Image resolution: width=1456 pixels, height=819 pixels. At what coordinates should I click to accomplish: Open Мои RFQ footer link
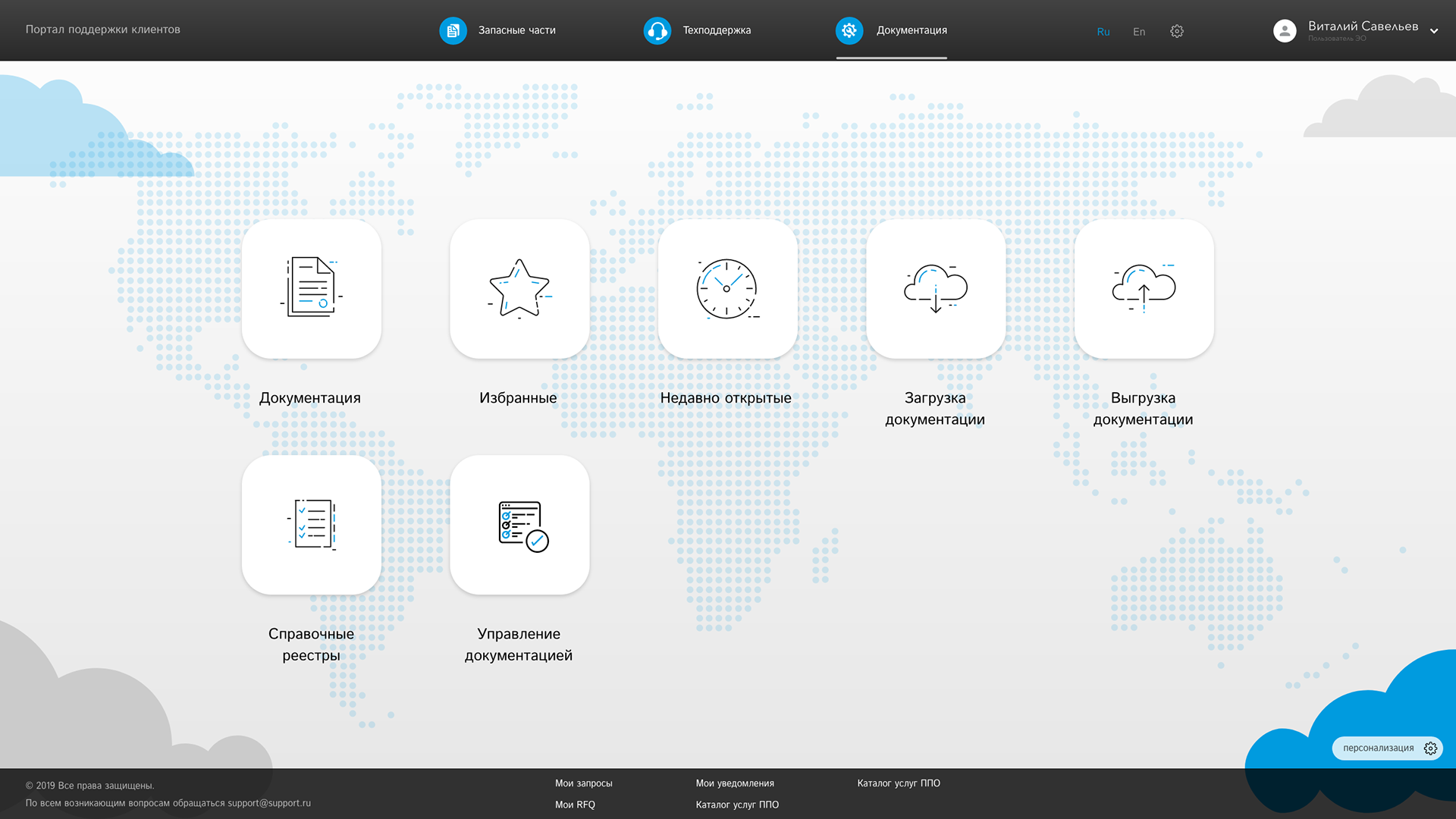coord(575,805)
